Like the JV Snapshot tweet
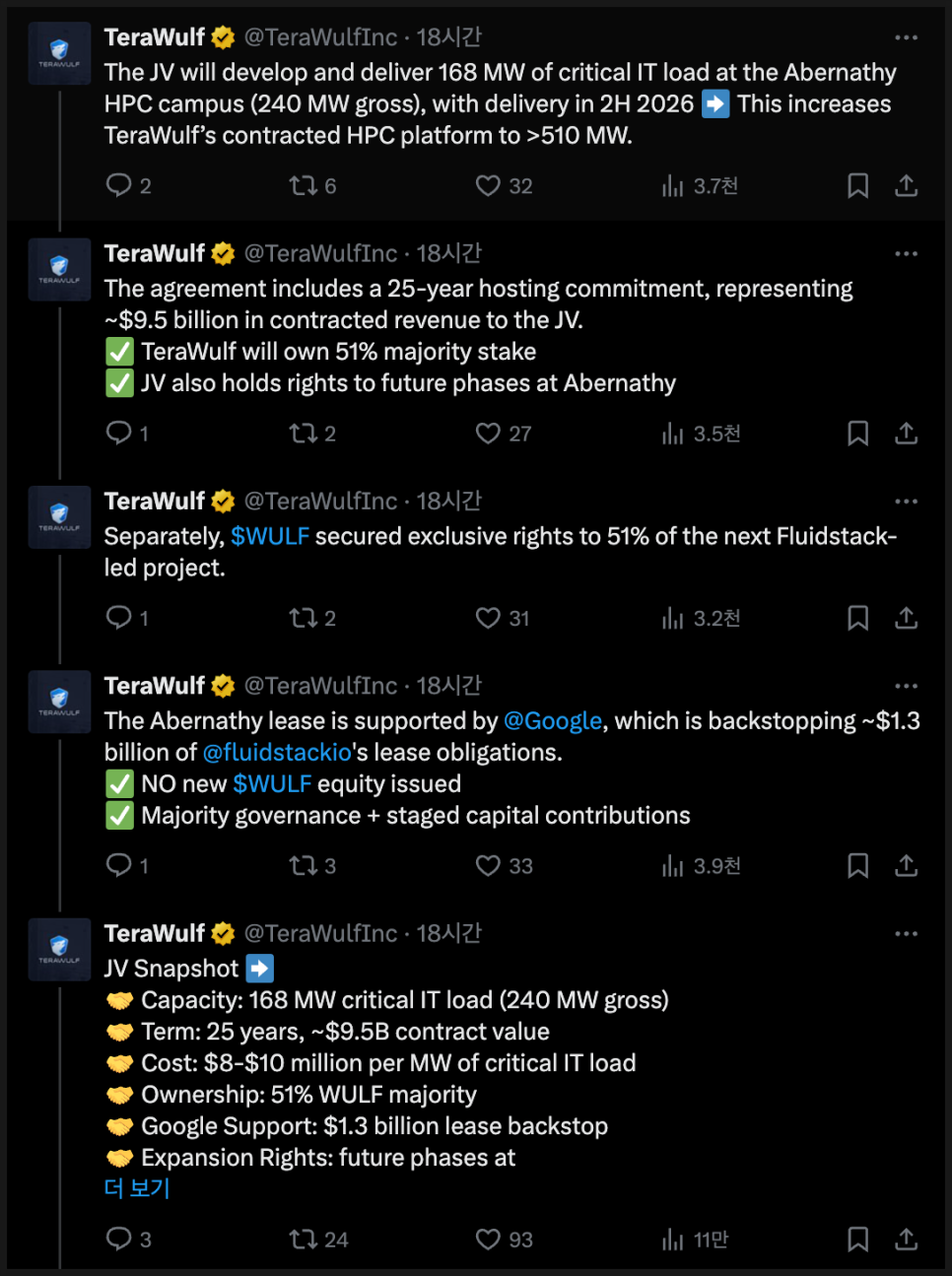 click(488, 1240)
